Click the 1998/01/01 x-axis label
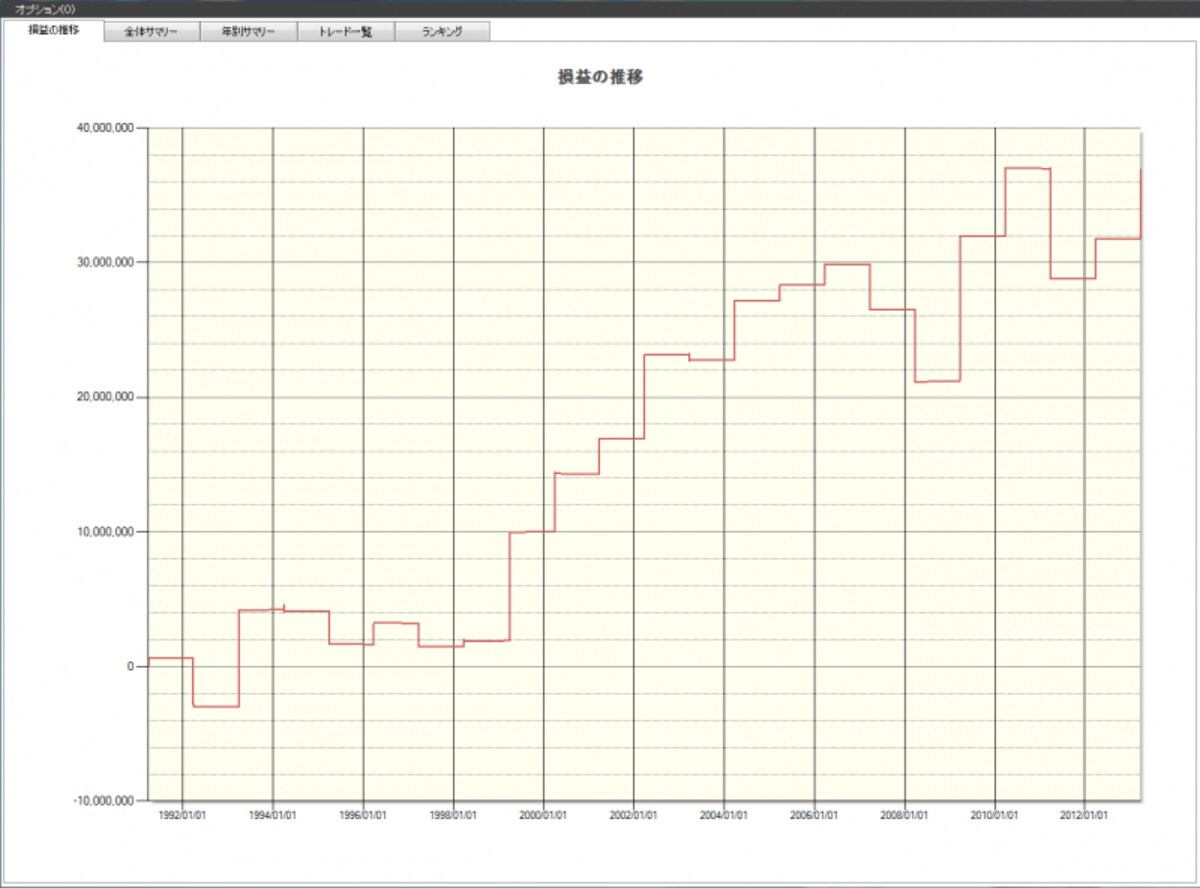Screen dimensions: 1200x888 point(454,815)
